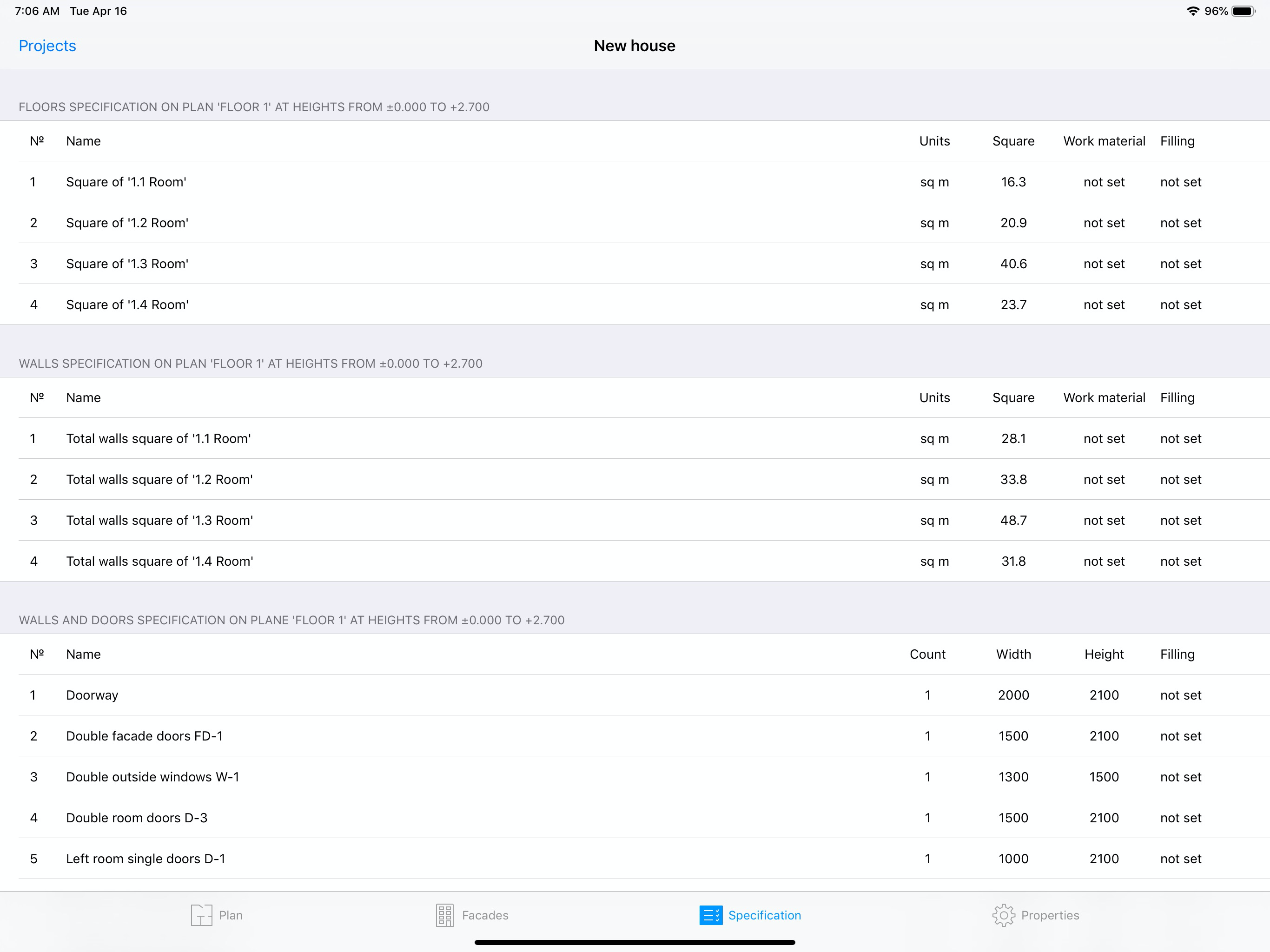The image size is (1270, 952).
Task: Select row Square of '1.2 Room'
Action: click(x=635, y=222)
